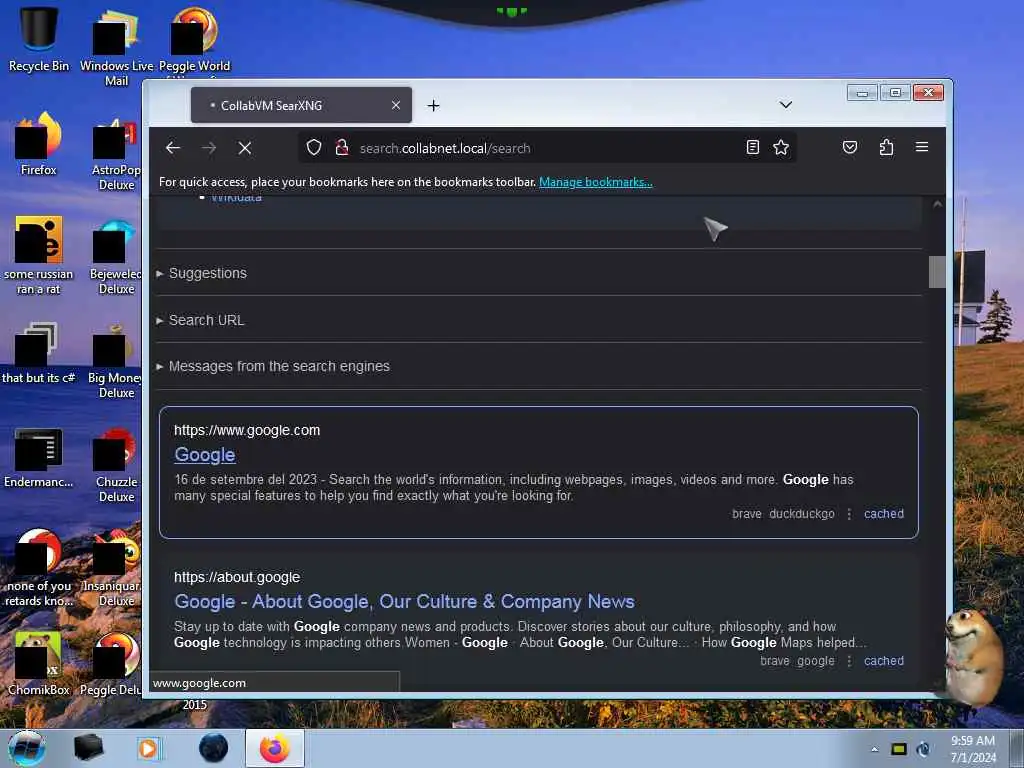Open the Google result title link
Viewport: 1024px width, 768px height.
pos(205,455)
